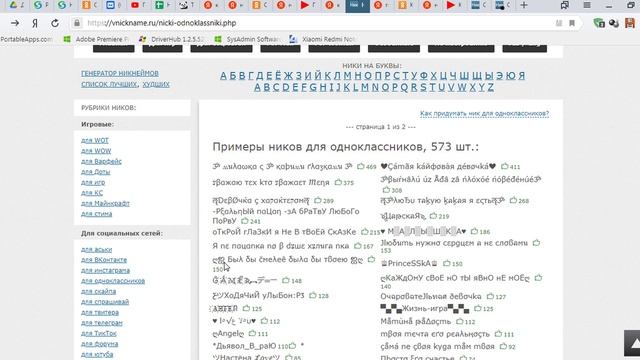
Task: Open sidebar link 'для аськи'
Action: pyautogui.click(x=96, y=249)
